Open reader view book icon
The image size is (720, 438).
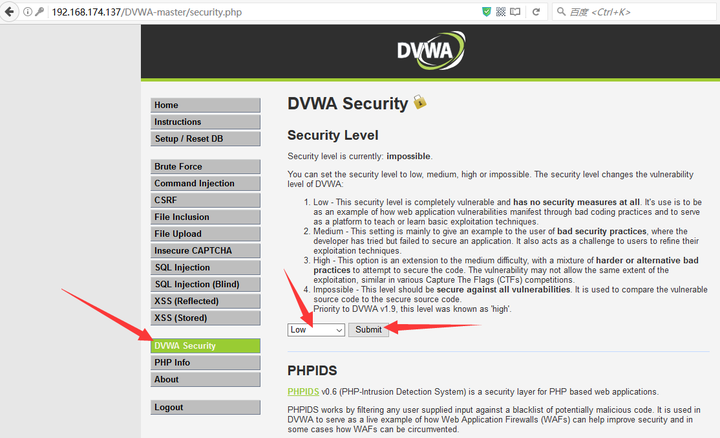pos(515,11)
